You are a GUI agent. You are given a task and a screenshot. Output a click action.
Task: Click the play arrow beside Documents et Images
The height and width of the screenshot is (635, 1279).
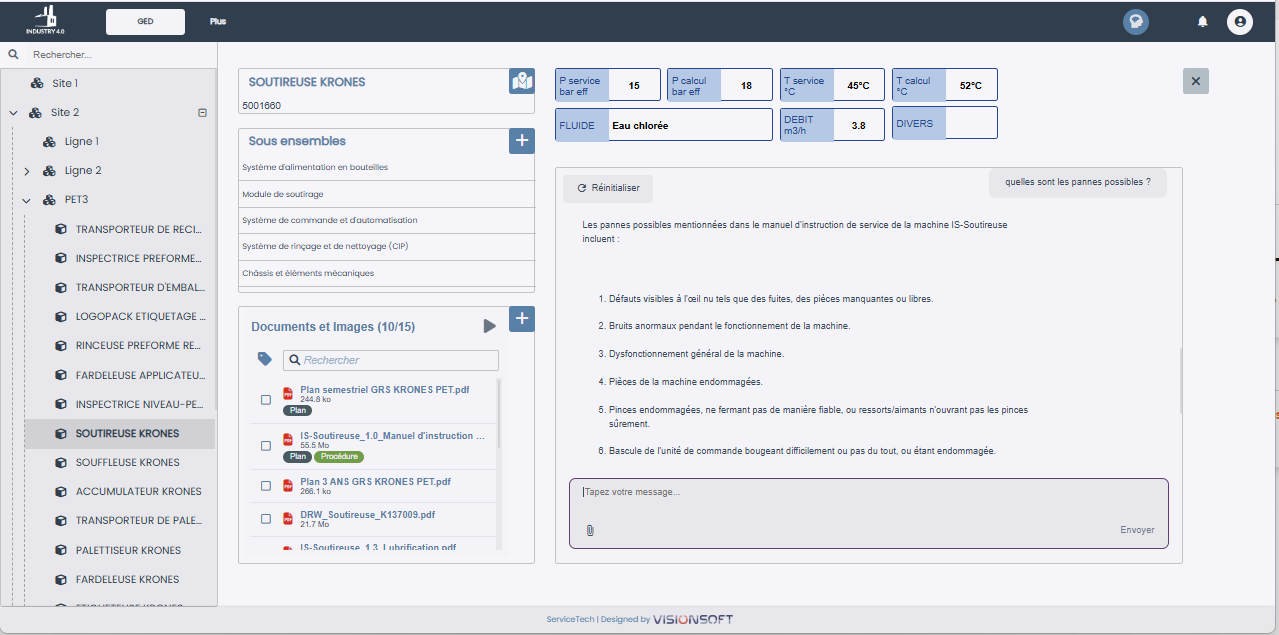pos(489,326)
